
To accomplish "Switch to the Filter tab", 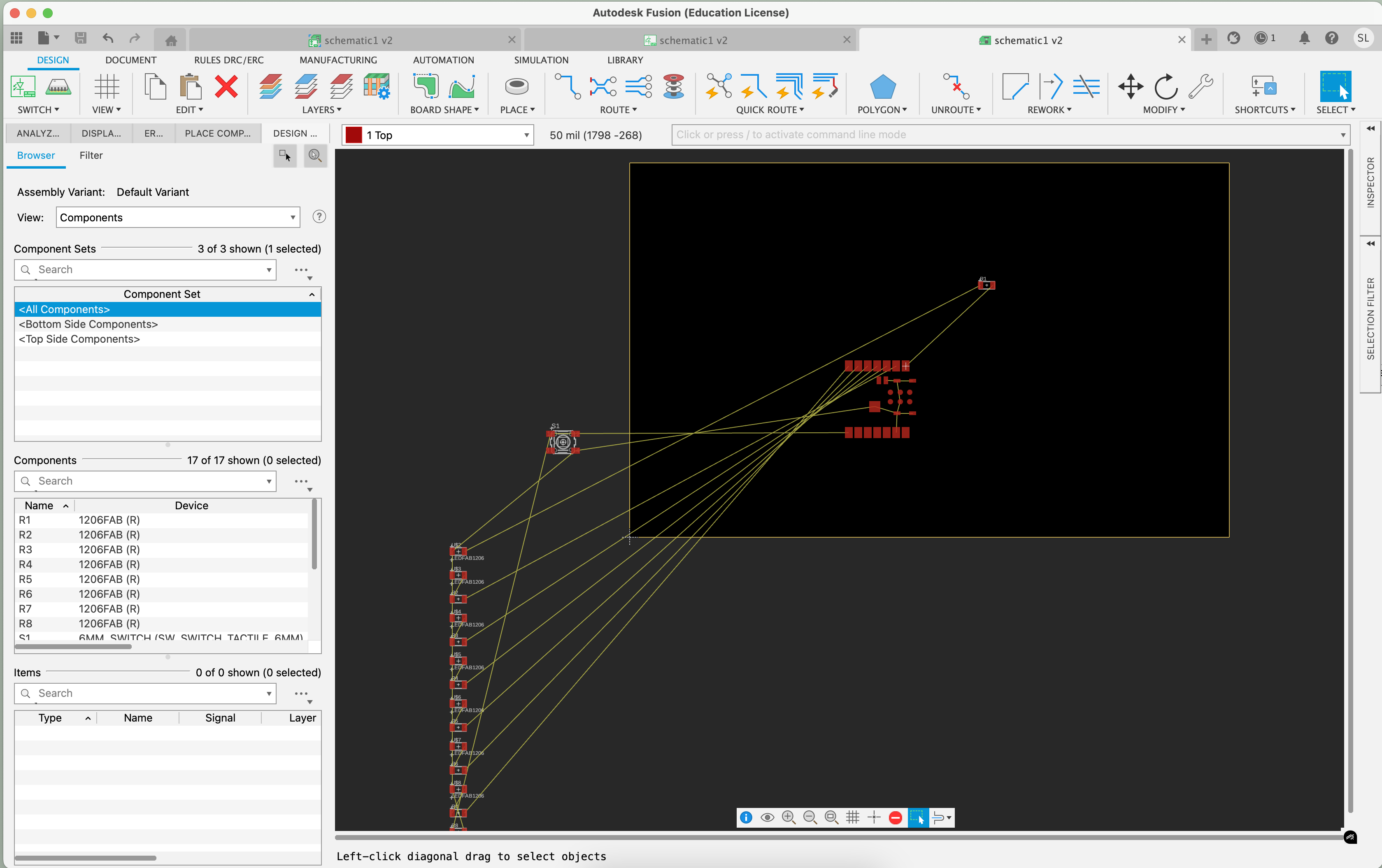I will coord(91,155).
